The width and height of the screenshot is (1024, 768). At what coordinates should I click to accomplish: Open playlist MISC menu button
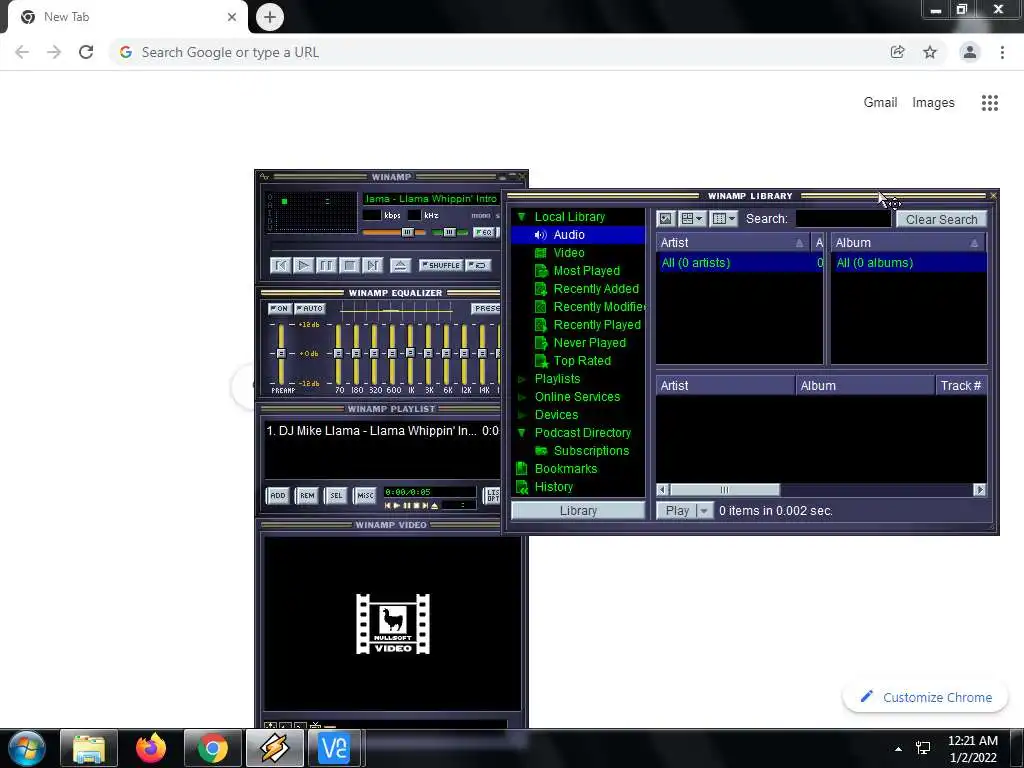[x=365, y=496]
